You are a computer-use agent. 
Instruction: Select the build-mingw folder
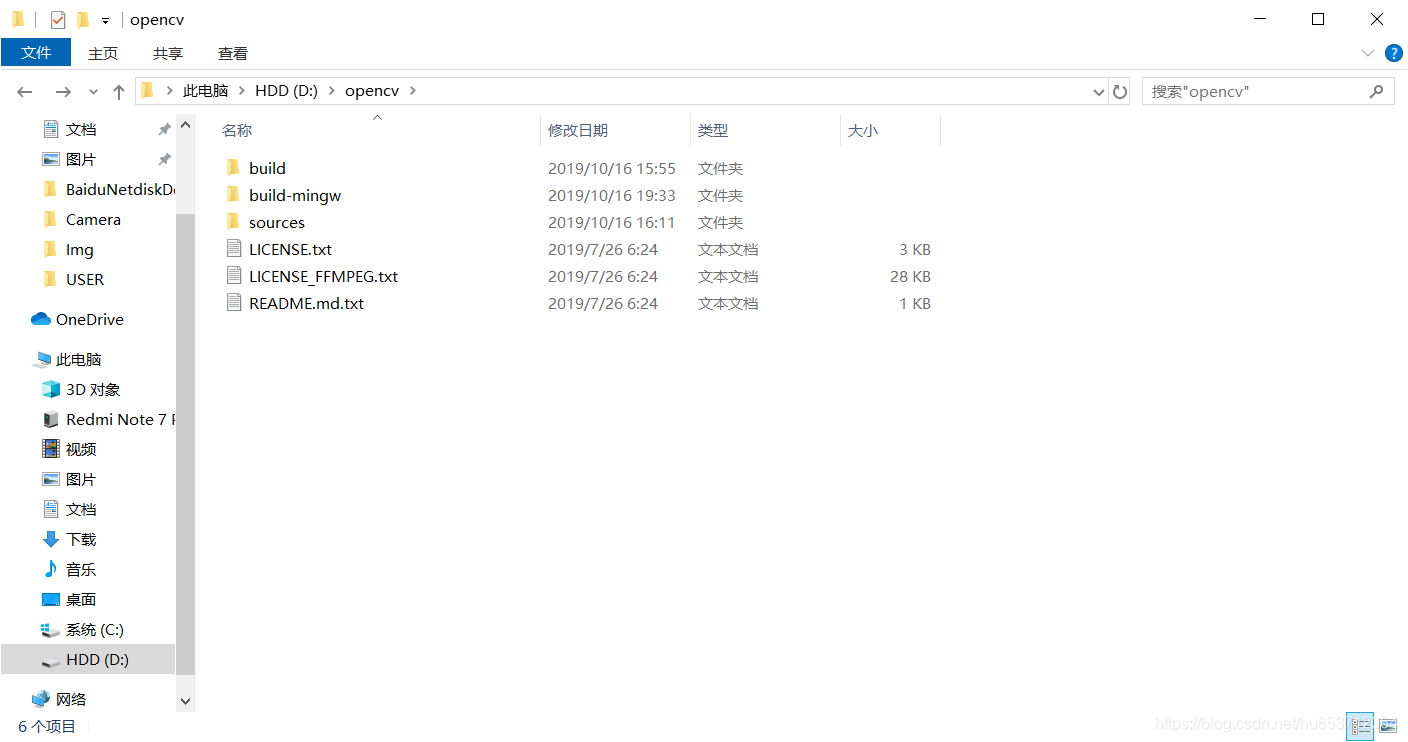[294, 194]
